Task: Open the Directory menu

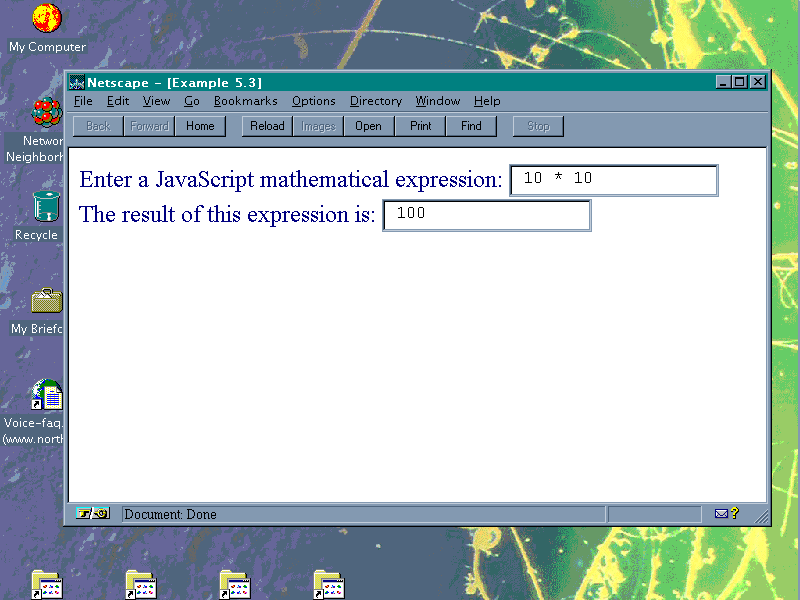Action: click(x=375, y=101)
